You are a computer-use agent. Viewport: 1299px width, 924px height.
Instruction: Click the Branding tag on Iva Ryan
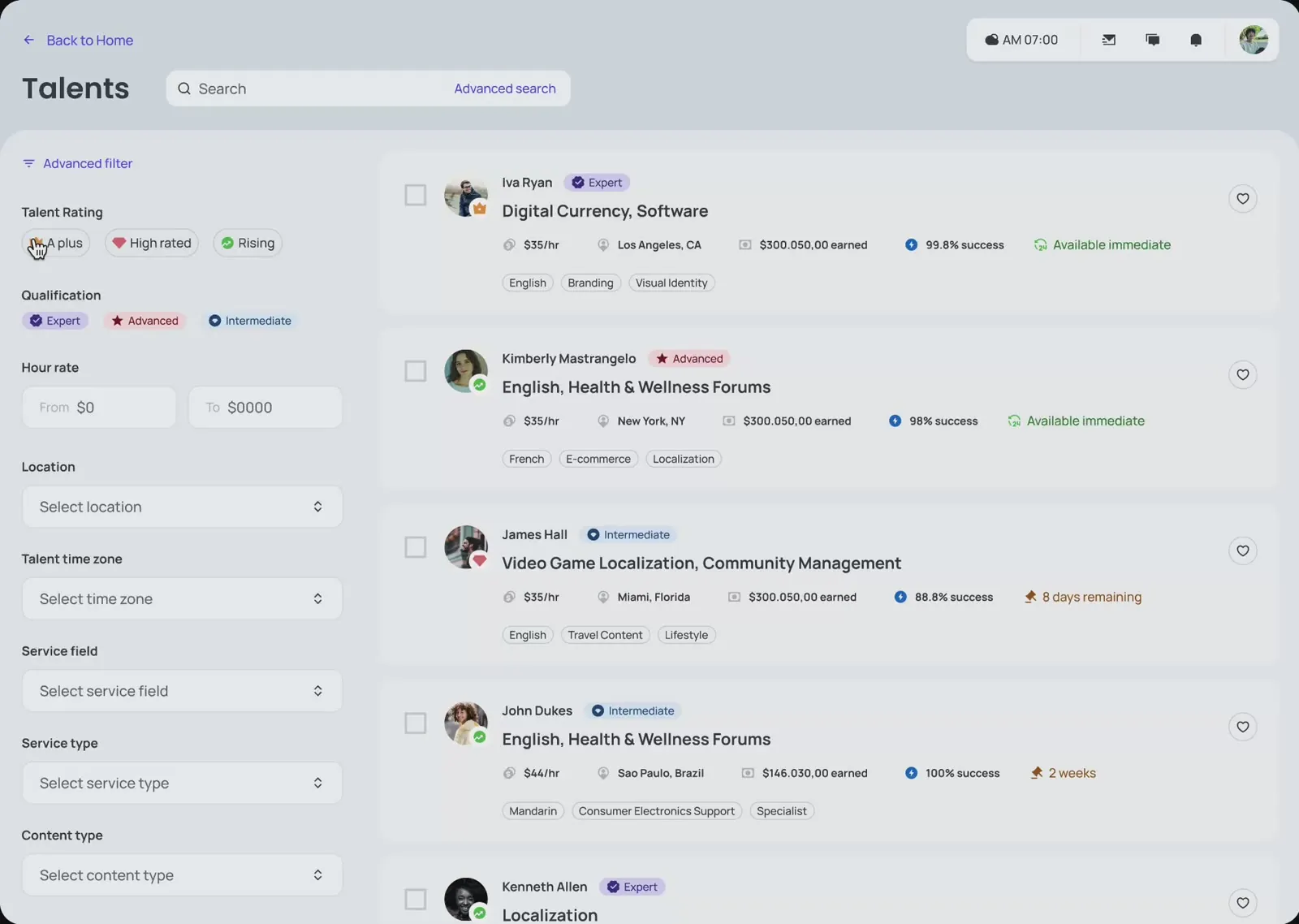590,283
